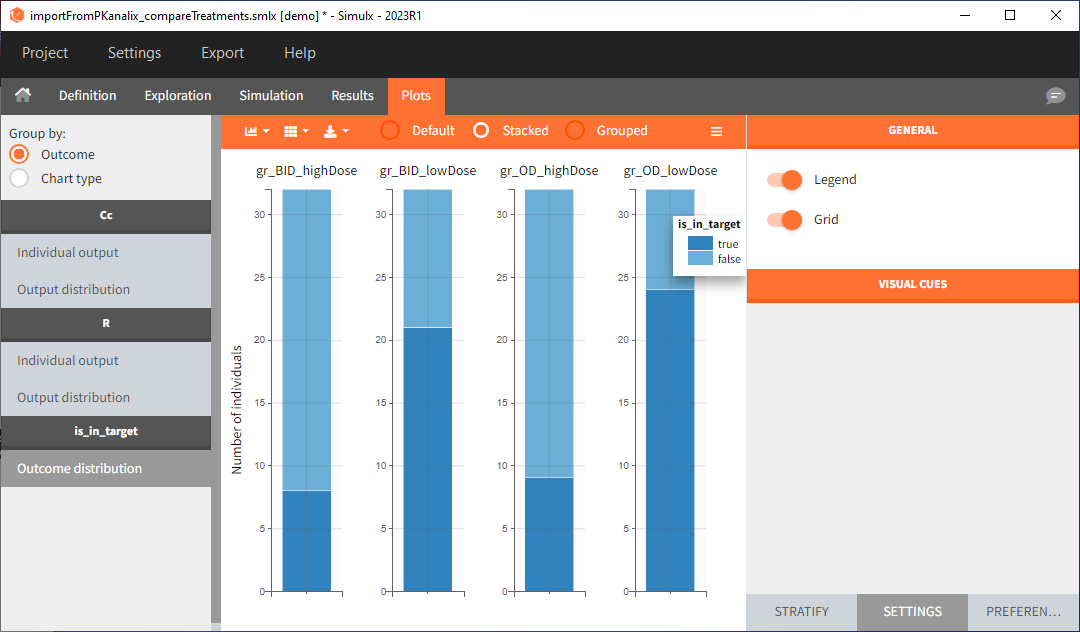Open the download export dropdown
The width and height of the screenshot is (1080, 632).
336,131
